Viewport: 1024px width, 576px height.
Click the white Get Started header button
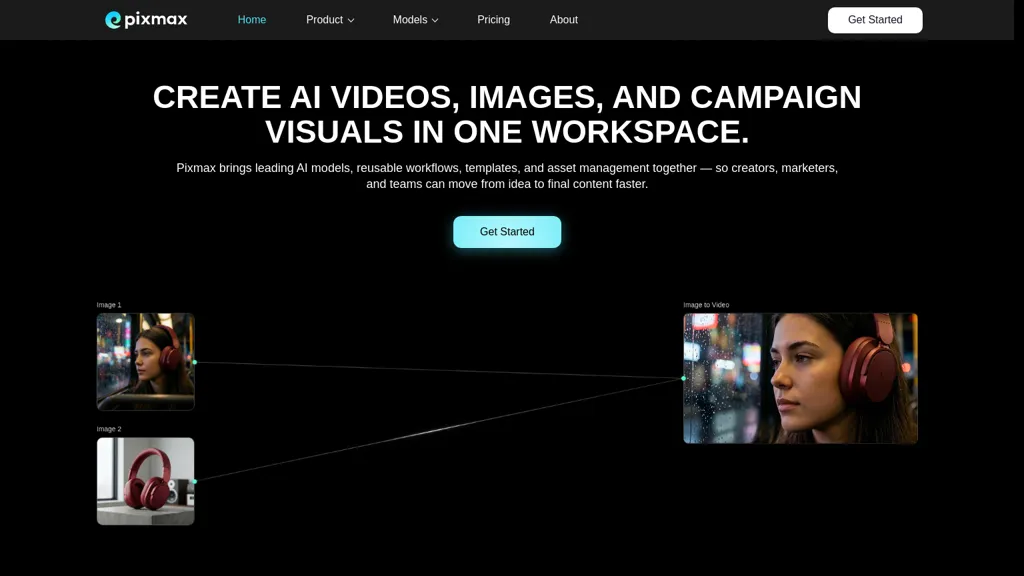(x=875, y=20)
